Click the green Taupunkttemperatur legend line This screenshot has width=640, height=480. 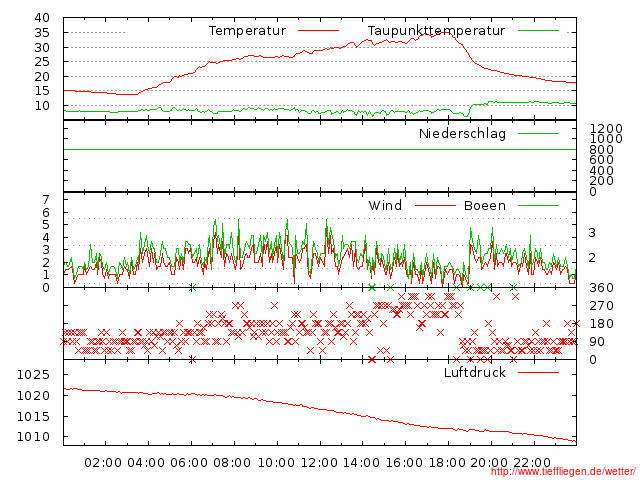[x=538, y=31]
